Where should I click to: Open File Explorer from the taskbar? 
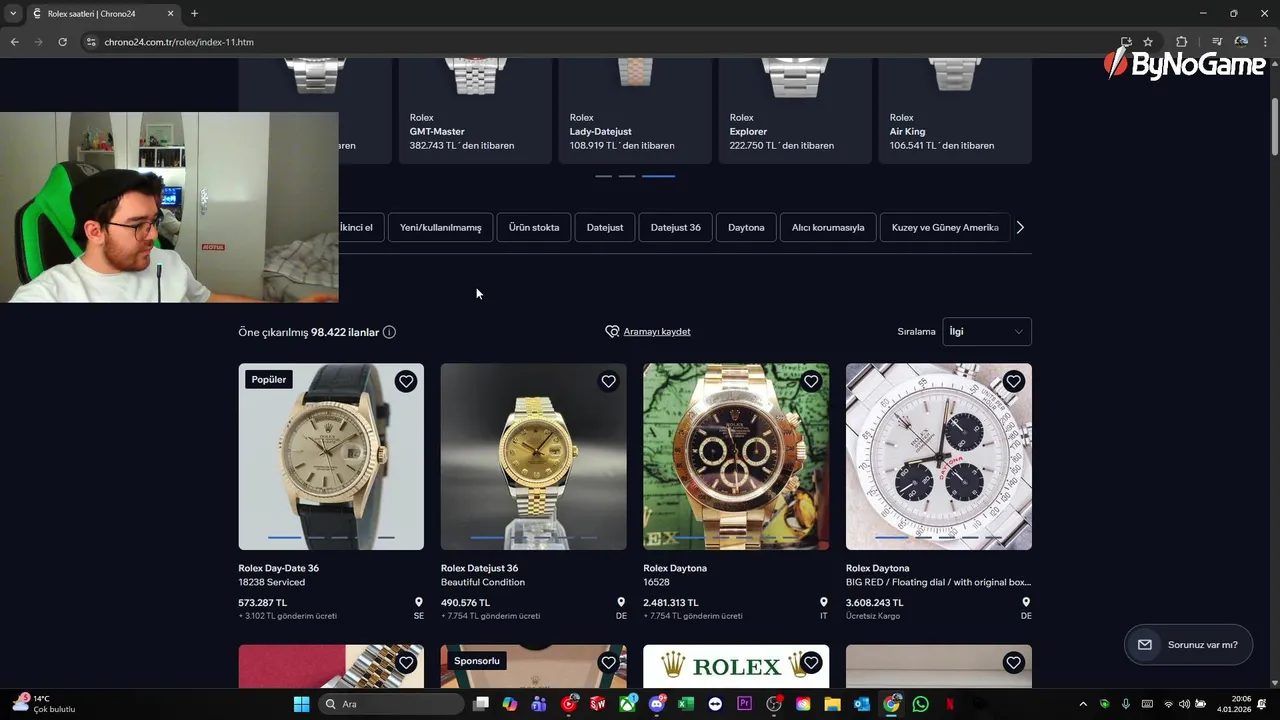832,704
